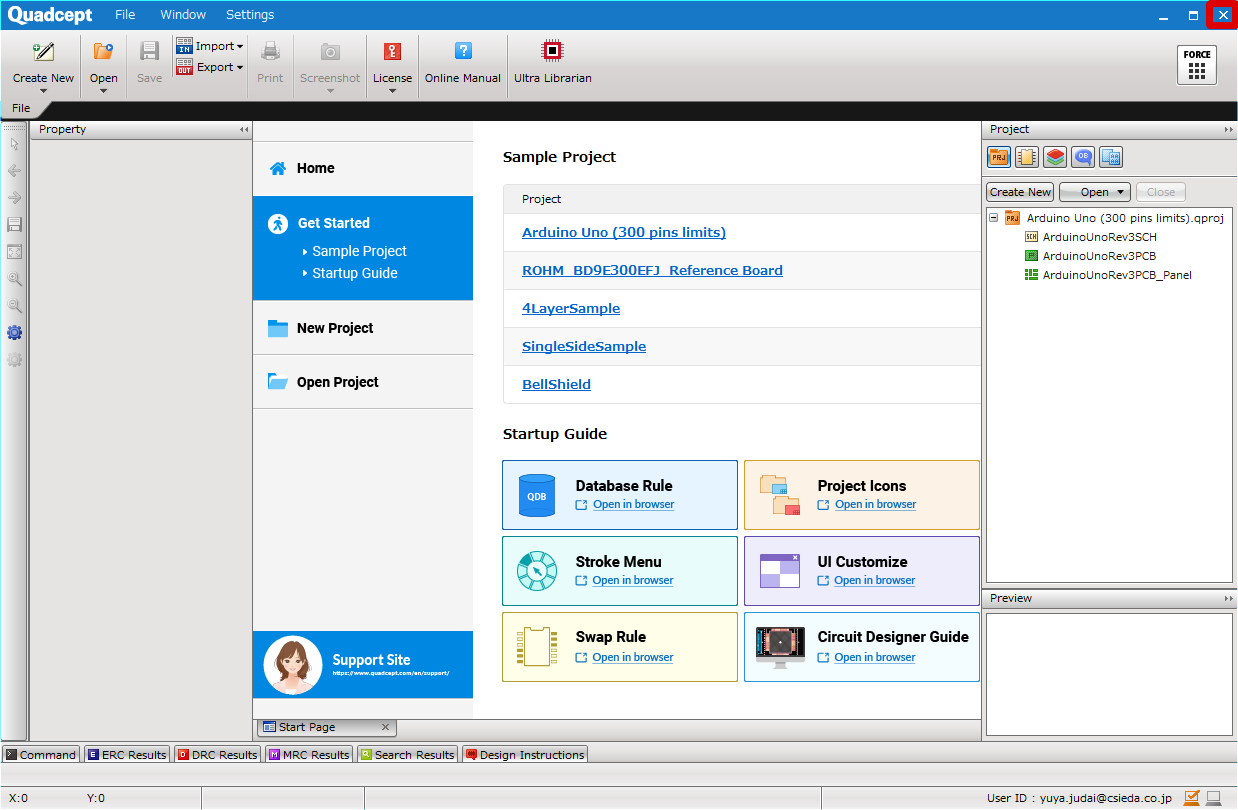Open the Import dropdown
This screenshot has width=1238, height=810.
(x=210, y=46)
